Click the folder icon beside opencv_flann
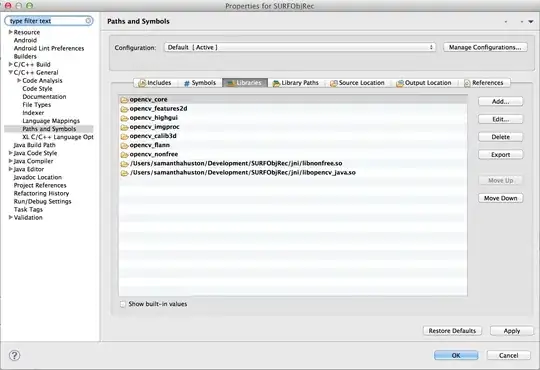Image resolution: width=540 pixels, height=370 pixels. [124, 146]
